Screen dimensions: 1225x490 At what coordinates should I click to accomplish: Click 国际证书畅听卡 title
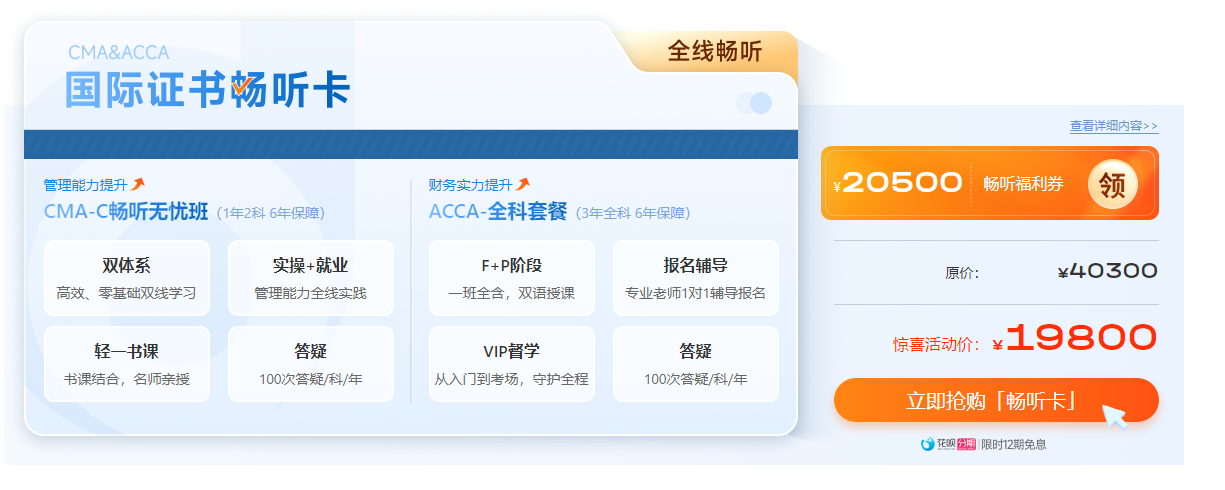(208, 90)
